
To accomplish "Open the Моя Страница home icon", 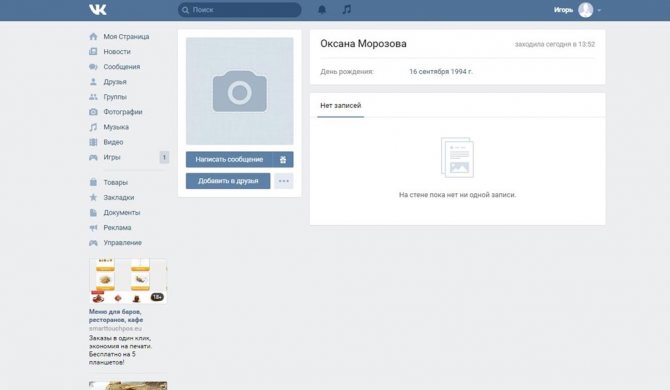I will 93,36.
